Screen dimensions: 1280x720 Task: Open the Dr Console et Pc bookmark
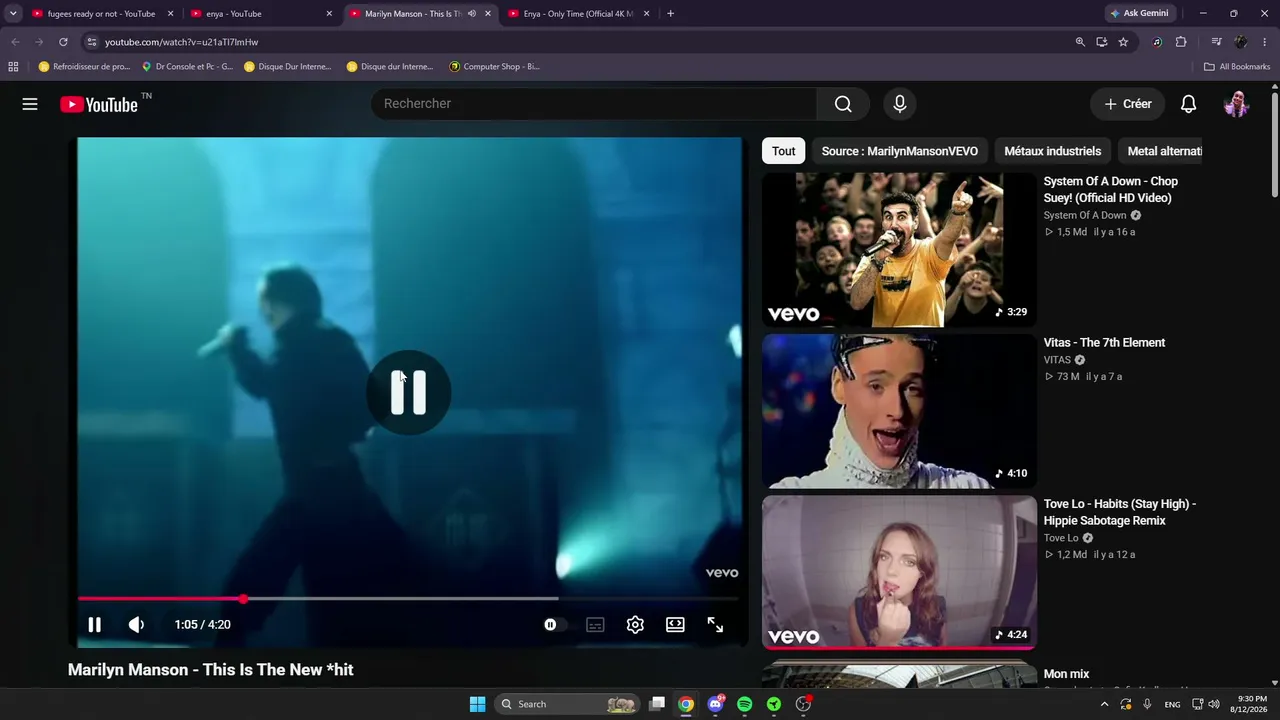[x=188, y=67]
